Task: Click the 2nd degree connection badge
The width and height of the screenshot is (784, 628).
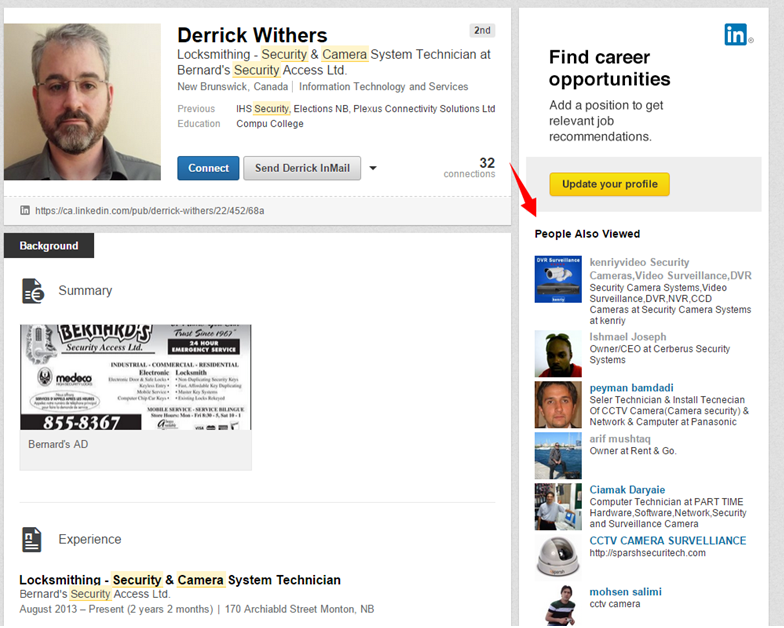Action: [x=482, y=30]
